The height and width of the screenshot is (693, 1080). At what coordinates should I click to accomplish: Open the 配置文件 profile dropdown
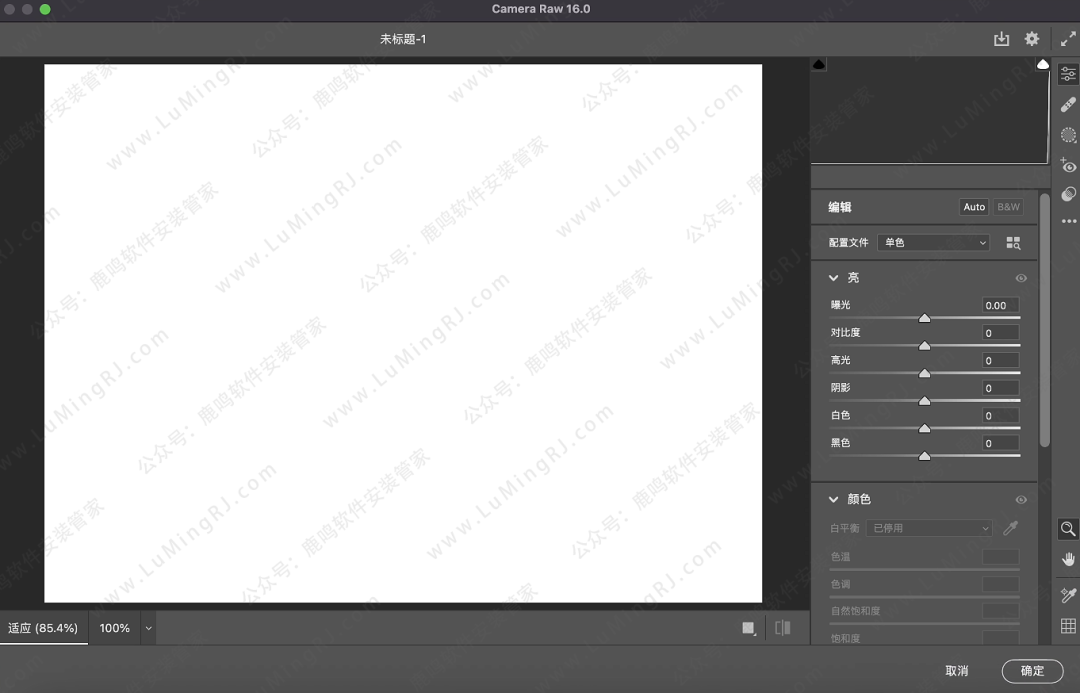pyautogui.click(x=933, y=242)
